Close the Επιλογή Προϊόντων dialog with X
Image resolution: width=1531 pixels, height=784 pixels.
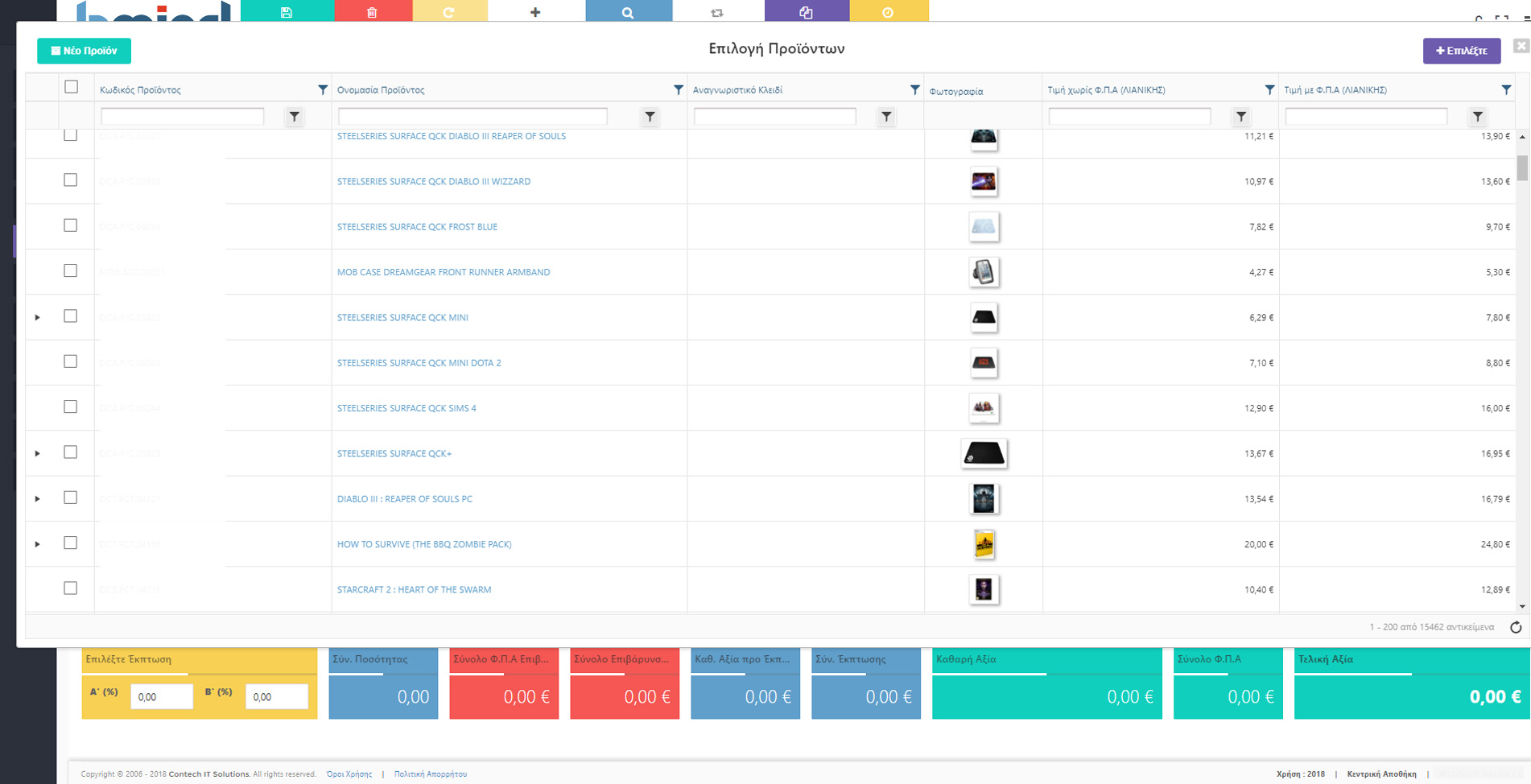pyautogui.click(x=1521, y=46)
